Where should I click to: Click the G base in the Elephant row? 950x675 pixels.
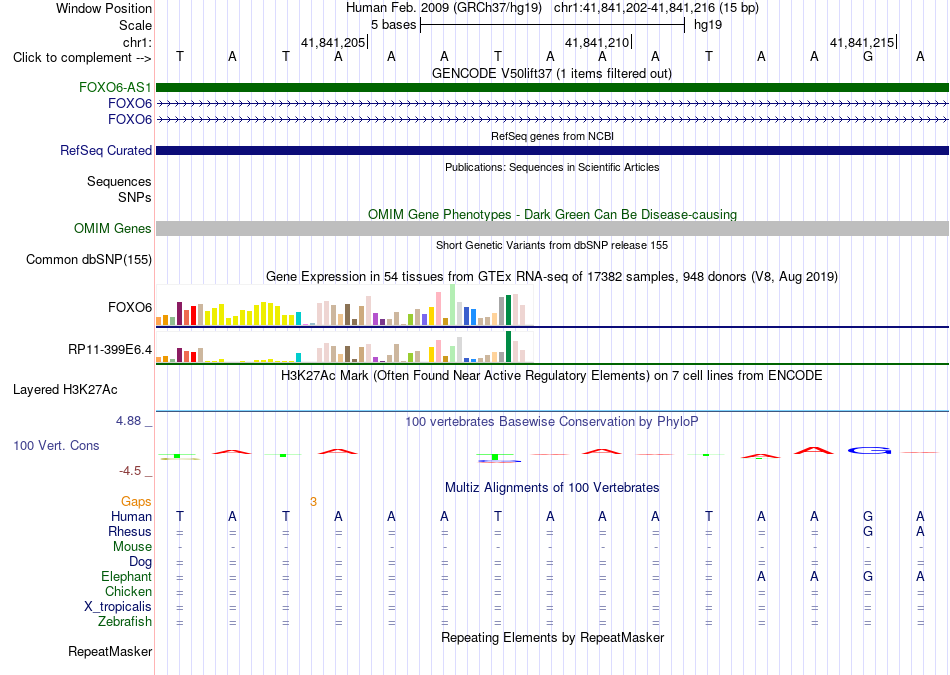pos(868,577)
